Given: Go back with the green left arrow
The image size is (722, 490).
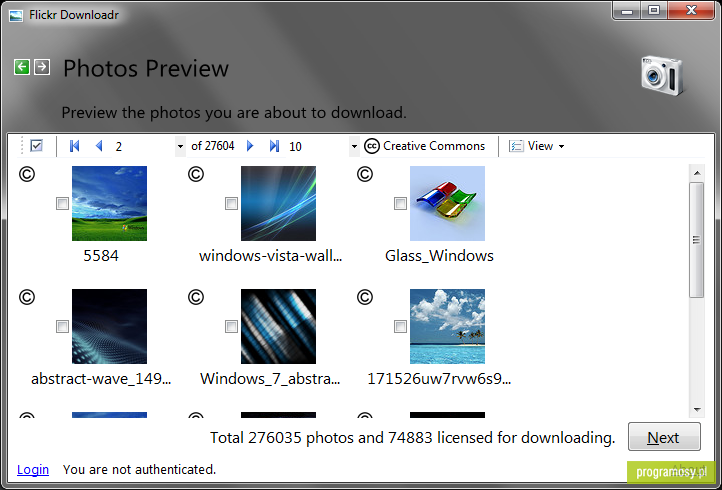Looking at the screenshot, I should point(22,67).
